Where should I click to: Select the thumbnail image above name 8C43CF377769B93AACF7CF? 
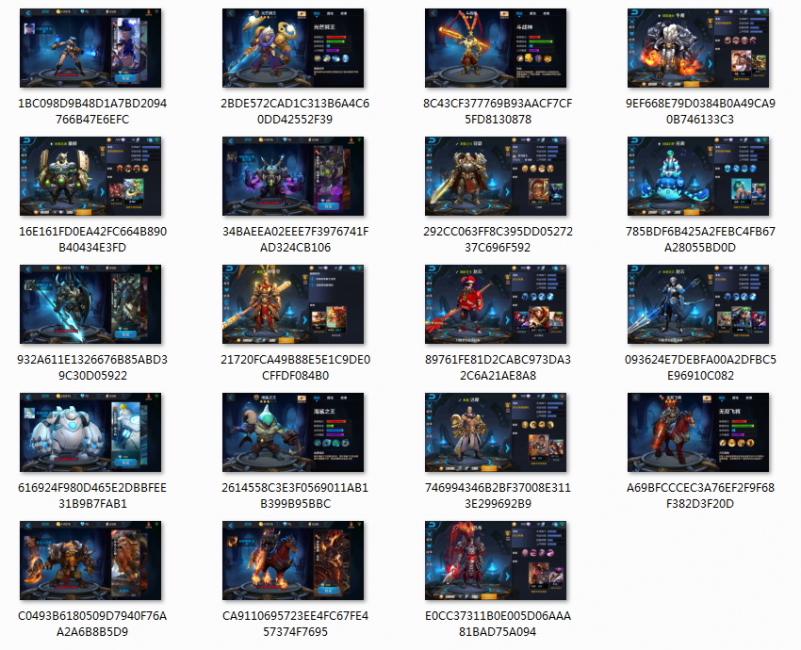tap(496, 48)
